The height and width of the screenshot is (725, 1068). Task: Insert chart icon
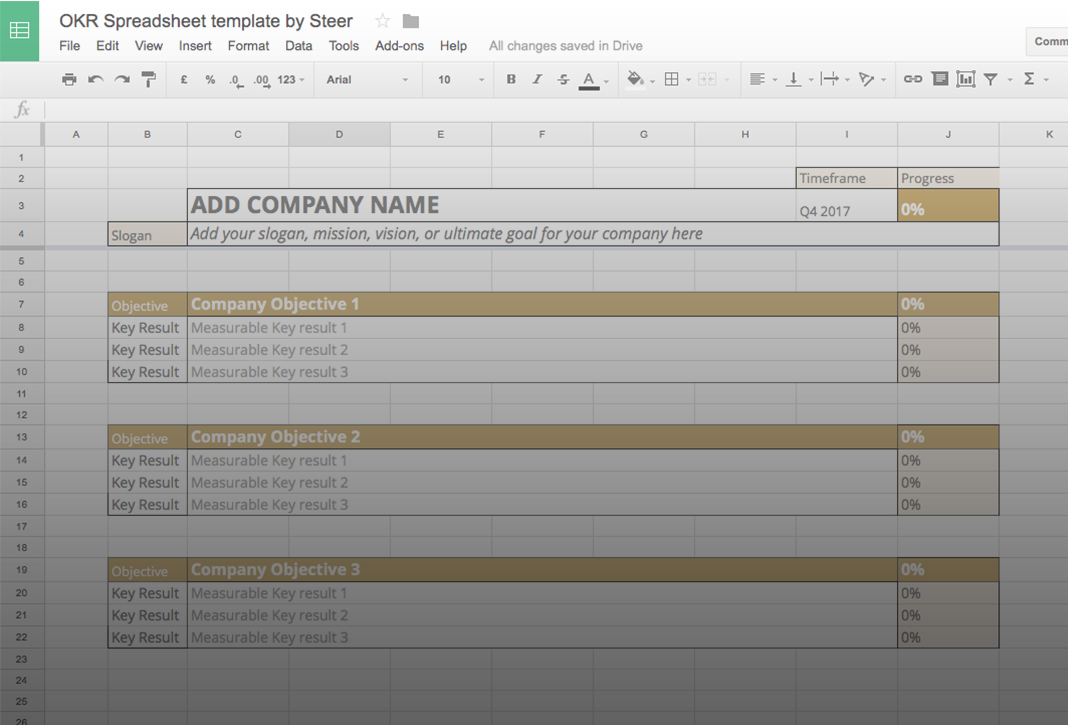(x=965, y=79)
